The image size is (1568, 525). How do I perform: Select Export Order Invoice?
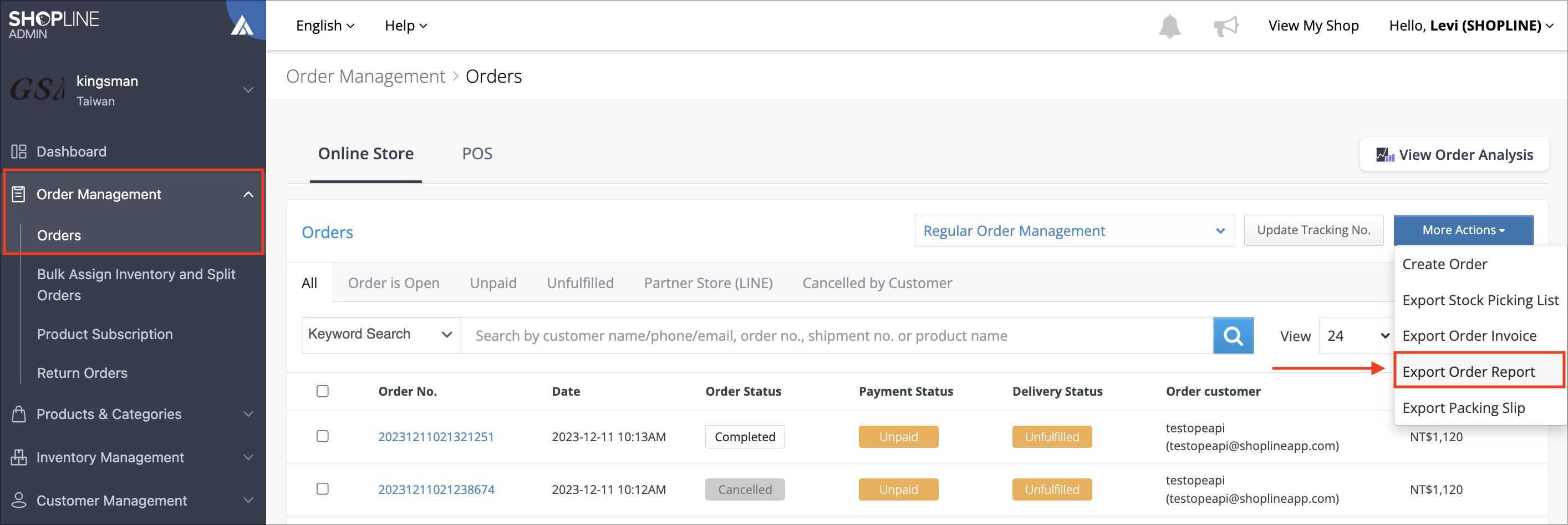[x=1469, y=336]
